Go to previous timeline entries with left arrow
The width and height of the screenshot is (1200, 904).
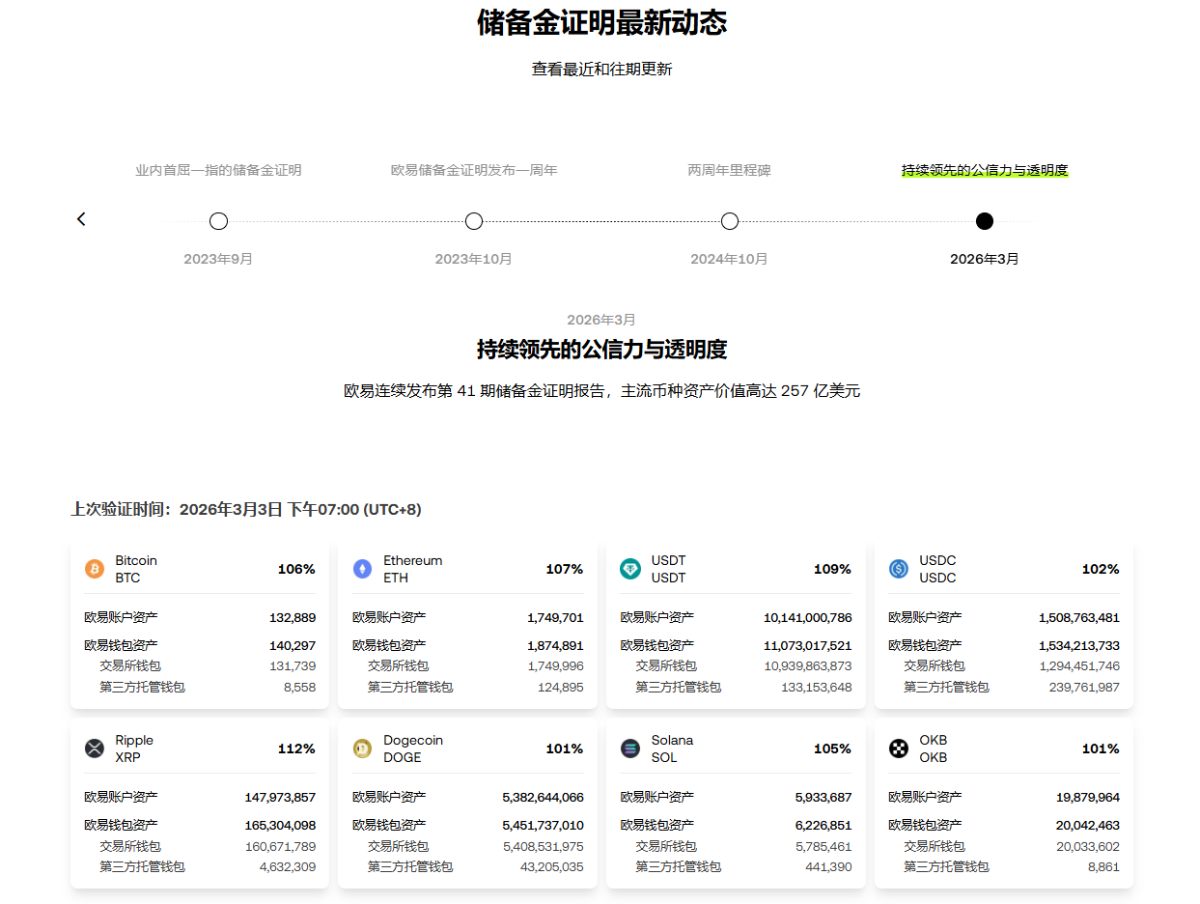point(81,219)
